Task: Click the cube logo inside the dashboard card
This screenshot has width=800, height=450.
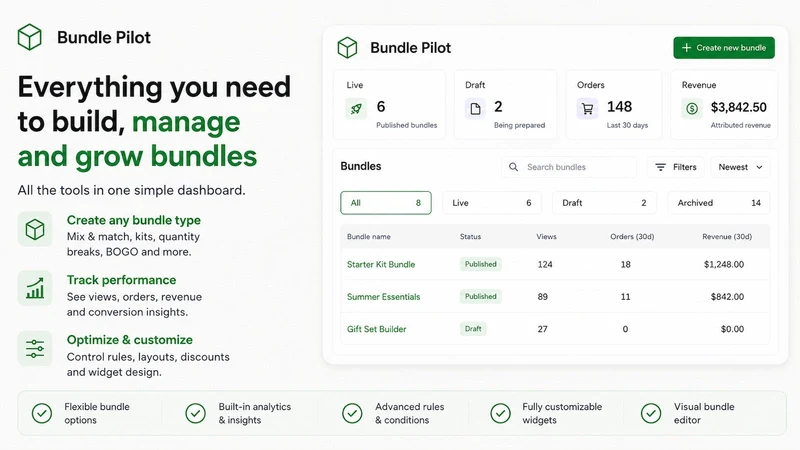Action: coord(347,47)
